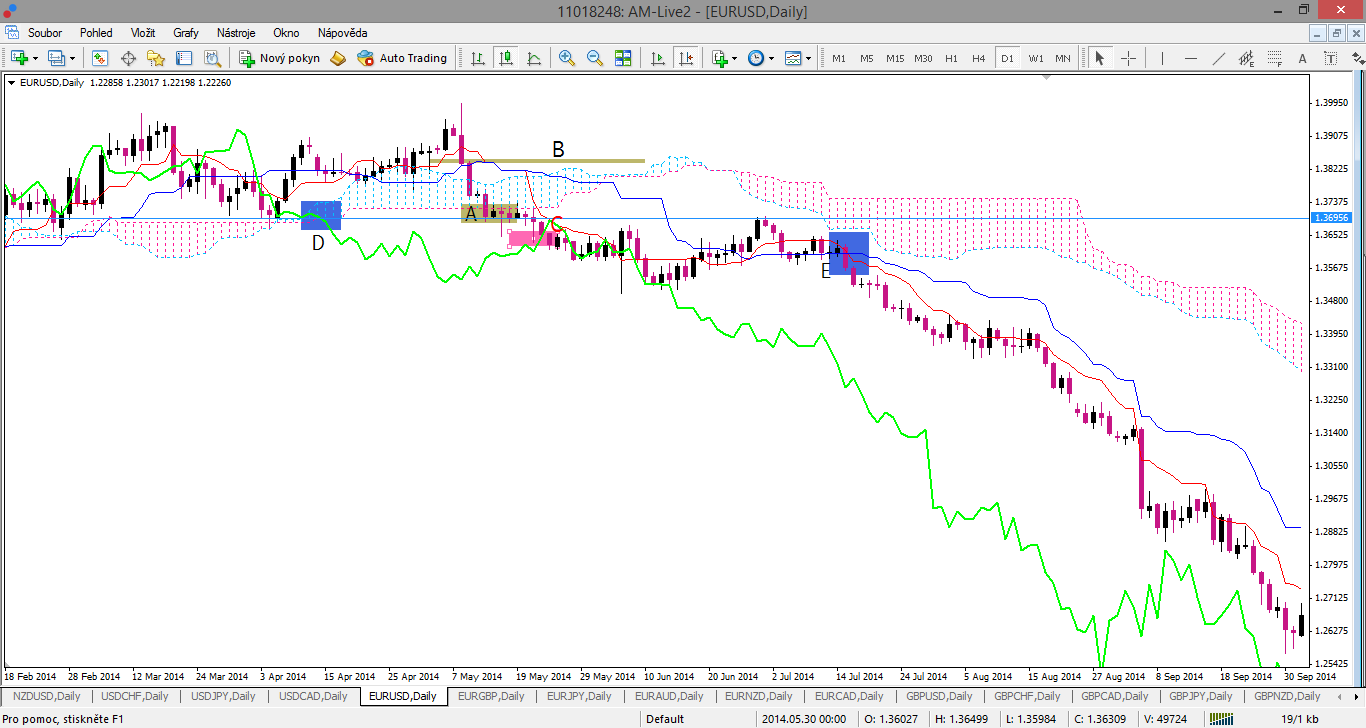Open the Soubor menu
The image size is (1366, 728).
(x=45, y=33)
